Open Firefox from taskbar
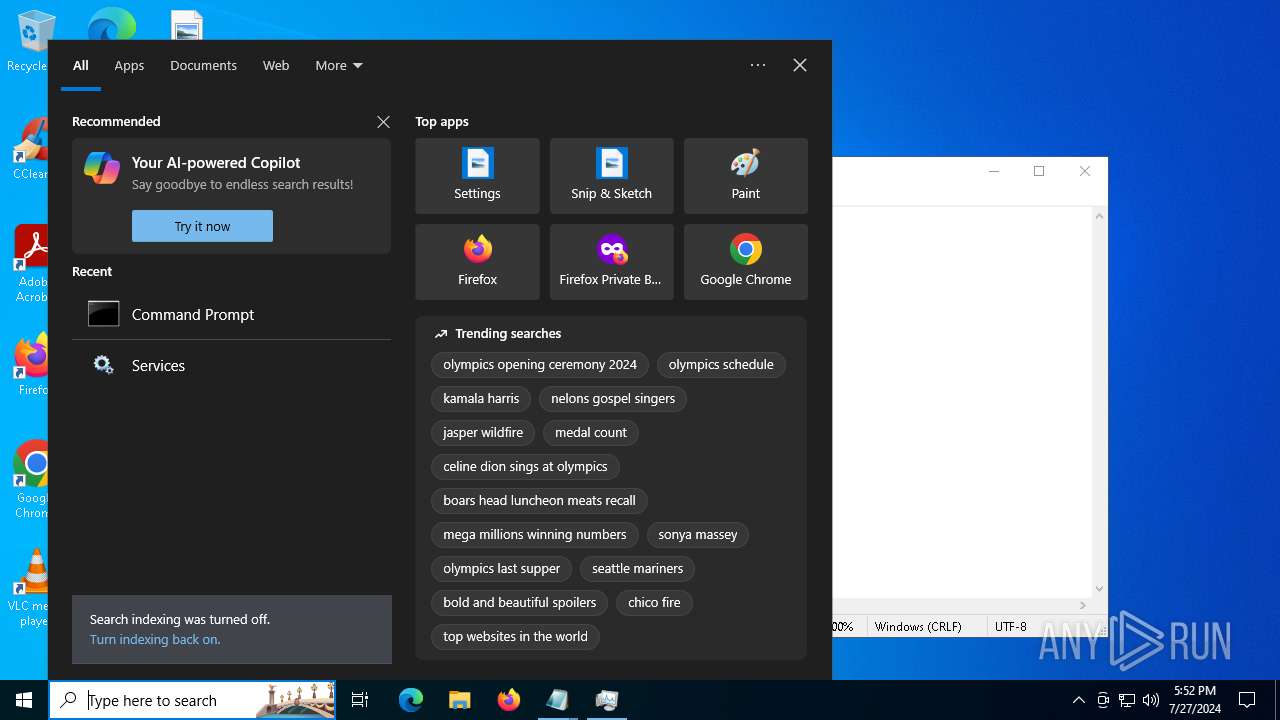The height and width of the screenshot is (720, 1280). click(508, 700)
